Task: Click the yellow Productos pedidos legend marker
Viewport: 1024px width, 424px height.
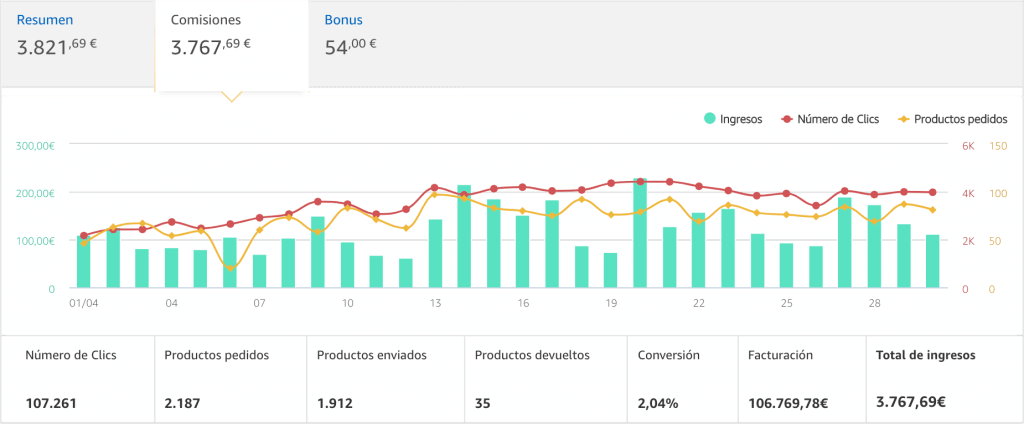Action: [904, 120]
